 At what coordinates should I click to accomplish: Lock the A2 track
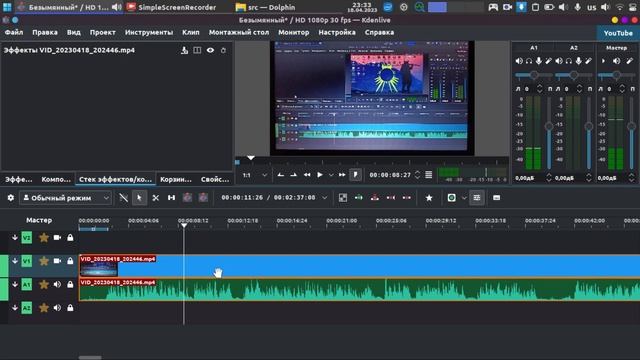[70, 307]
